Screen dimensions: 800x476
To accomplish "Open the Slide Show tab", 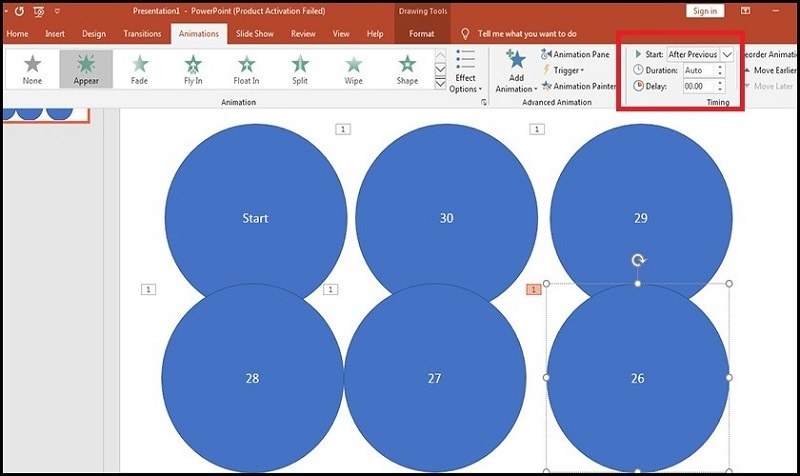I will point(256,34).
